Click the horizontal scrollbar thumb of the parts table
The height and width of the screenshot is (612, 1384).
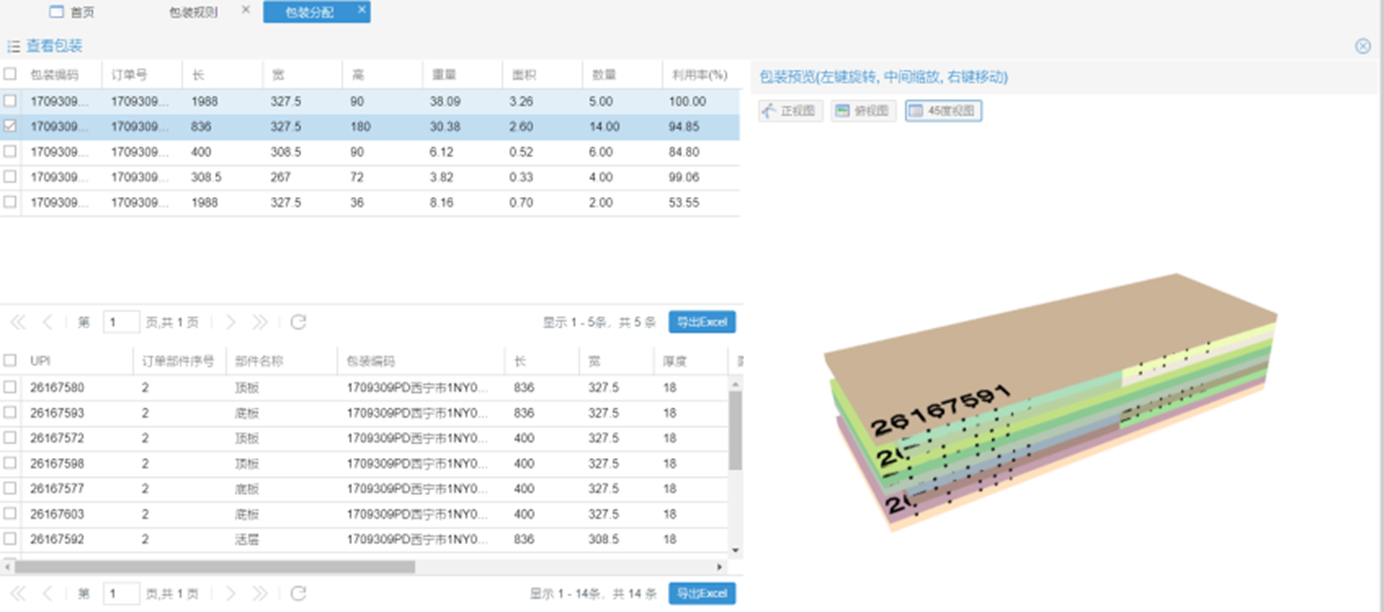click(214, 566)
